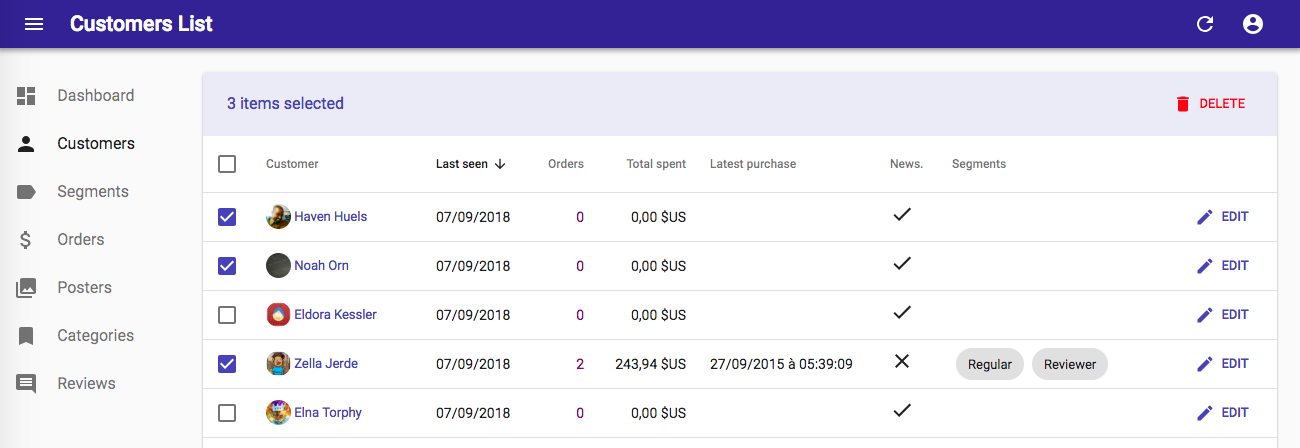Click Zella Jerde avatar thumbnail

pyautogui.click(x=278, y=364)
